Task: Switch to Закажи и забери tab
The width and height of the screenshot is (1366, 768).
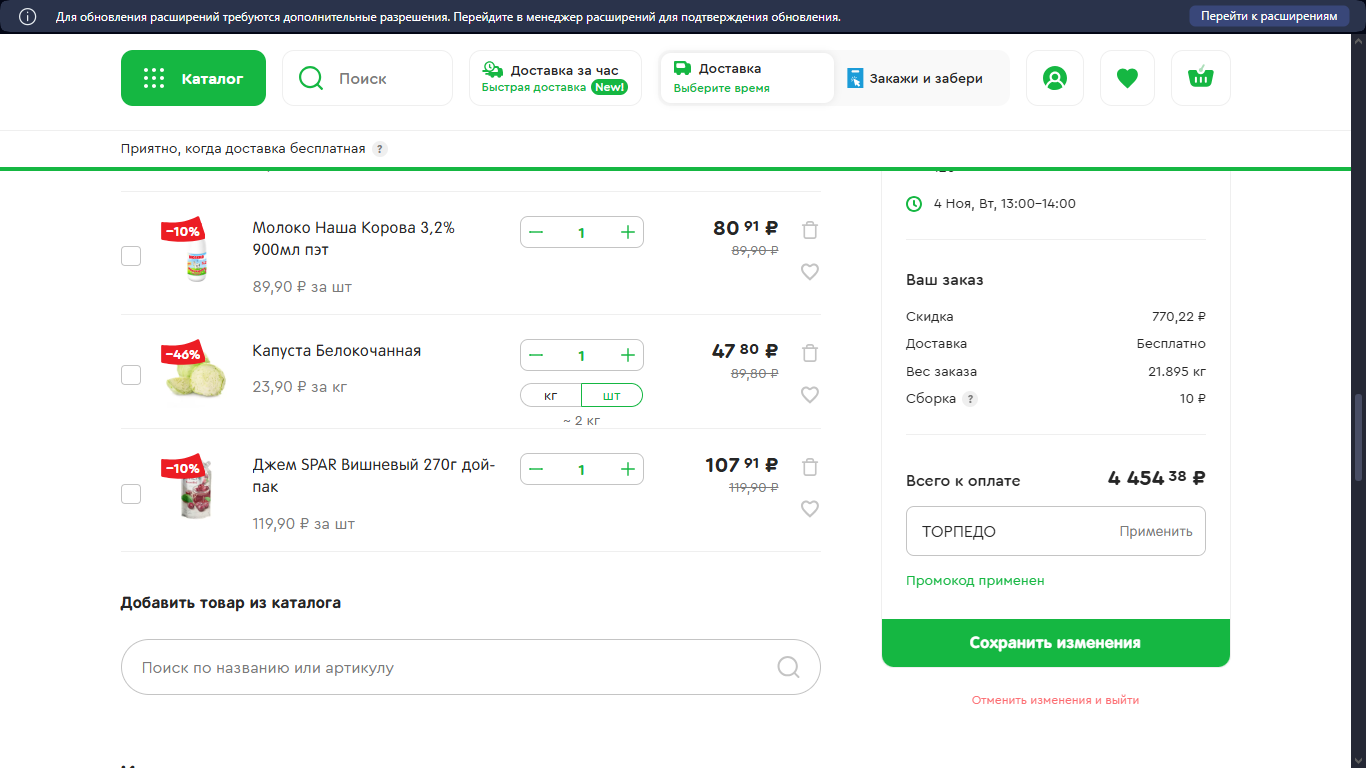Action: coord(915,78)
